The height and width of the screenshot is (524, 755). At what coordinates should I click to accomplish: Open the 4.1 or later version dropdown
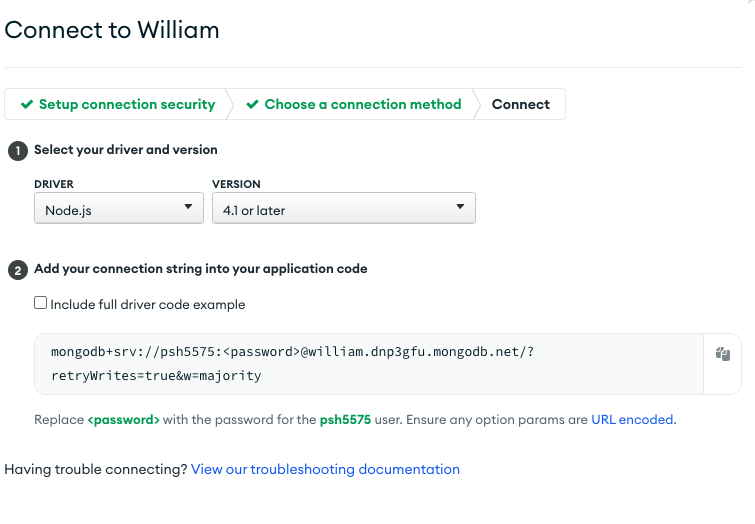click(x=344, y=208)
